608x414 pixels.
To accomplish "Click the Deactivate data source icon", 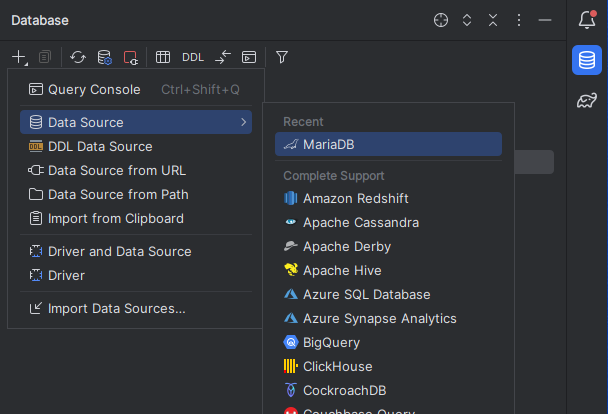I will 130,57.
